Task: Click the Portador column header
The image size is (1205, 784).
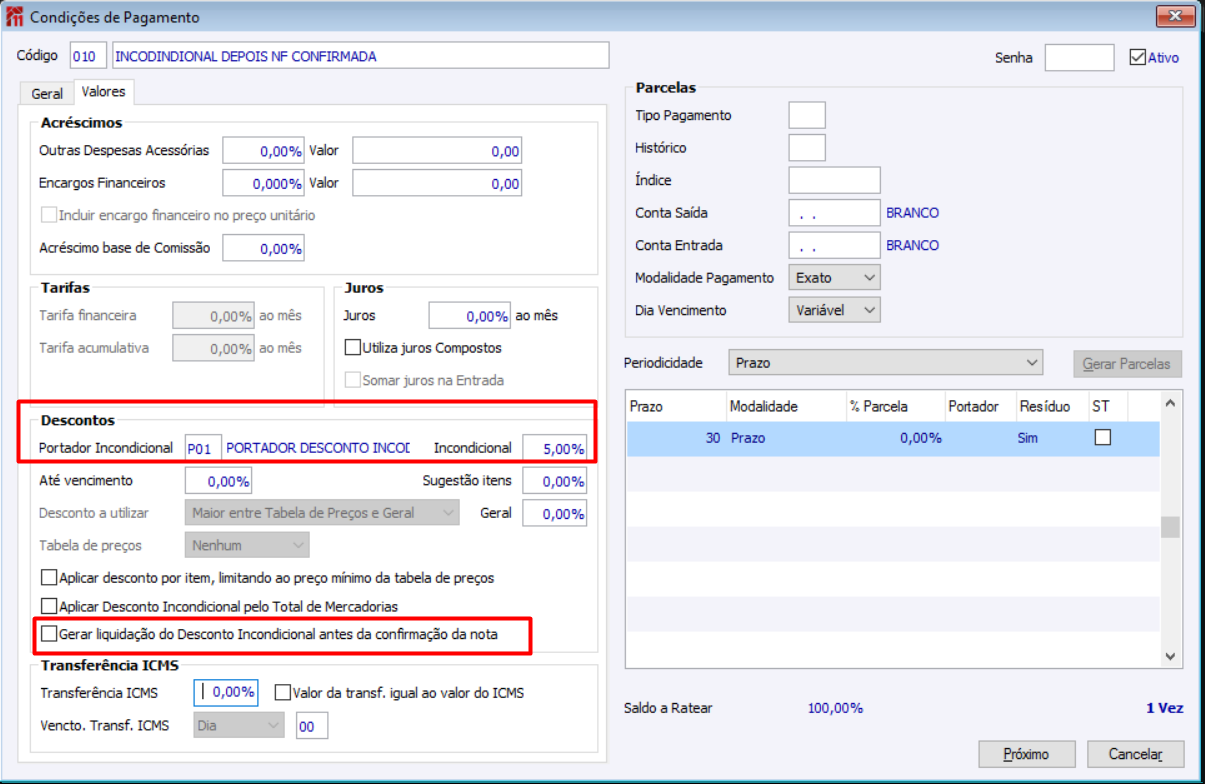Action: (981, 406)
